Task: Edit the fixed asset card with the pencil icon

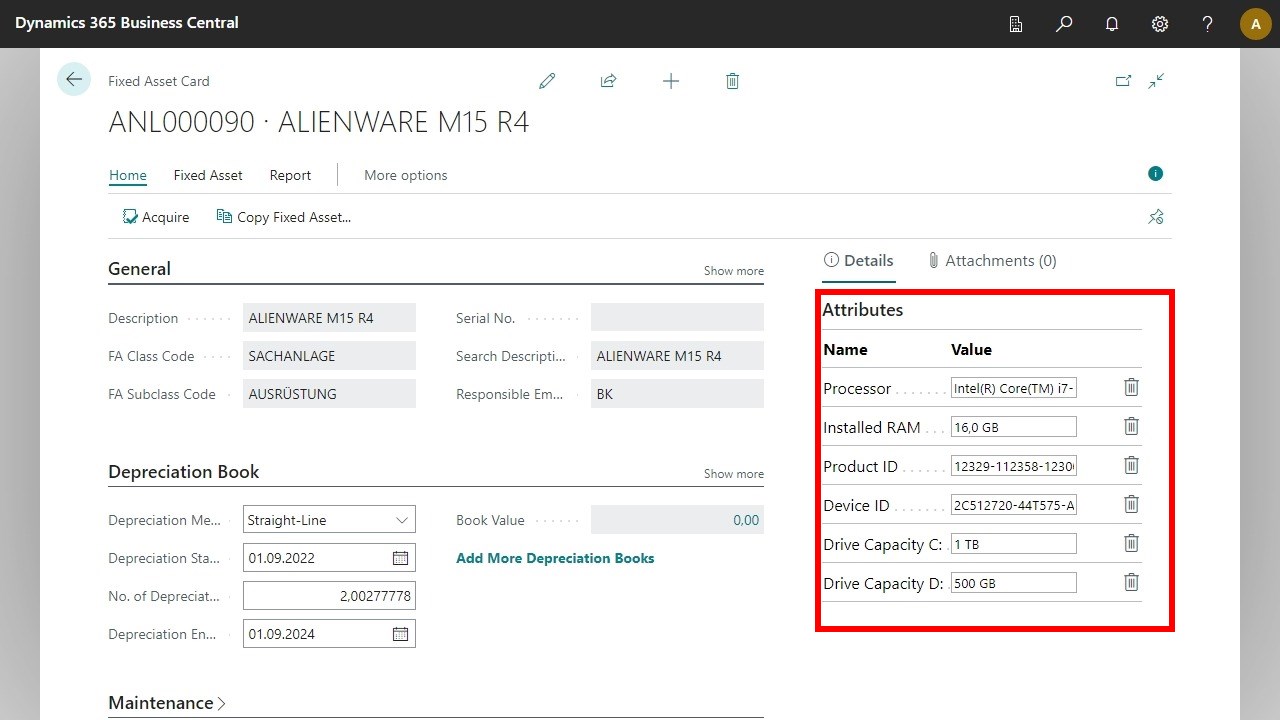Action: 547,81
